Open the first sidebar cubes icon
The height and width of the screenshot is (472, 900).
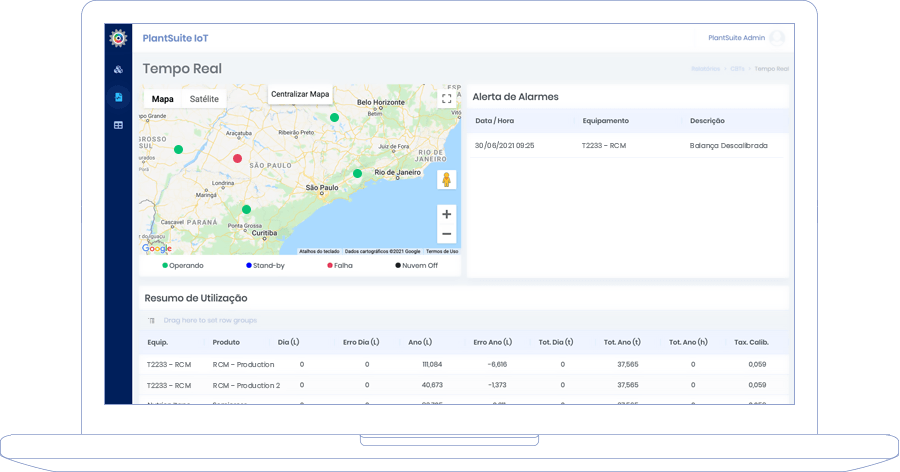[x=118, y=69]
